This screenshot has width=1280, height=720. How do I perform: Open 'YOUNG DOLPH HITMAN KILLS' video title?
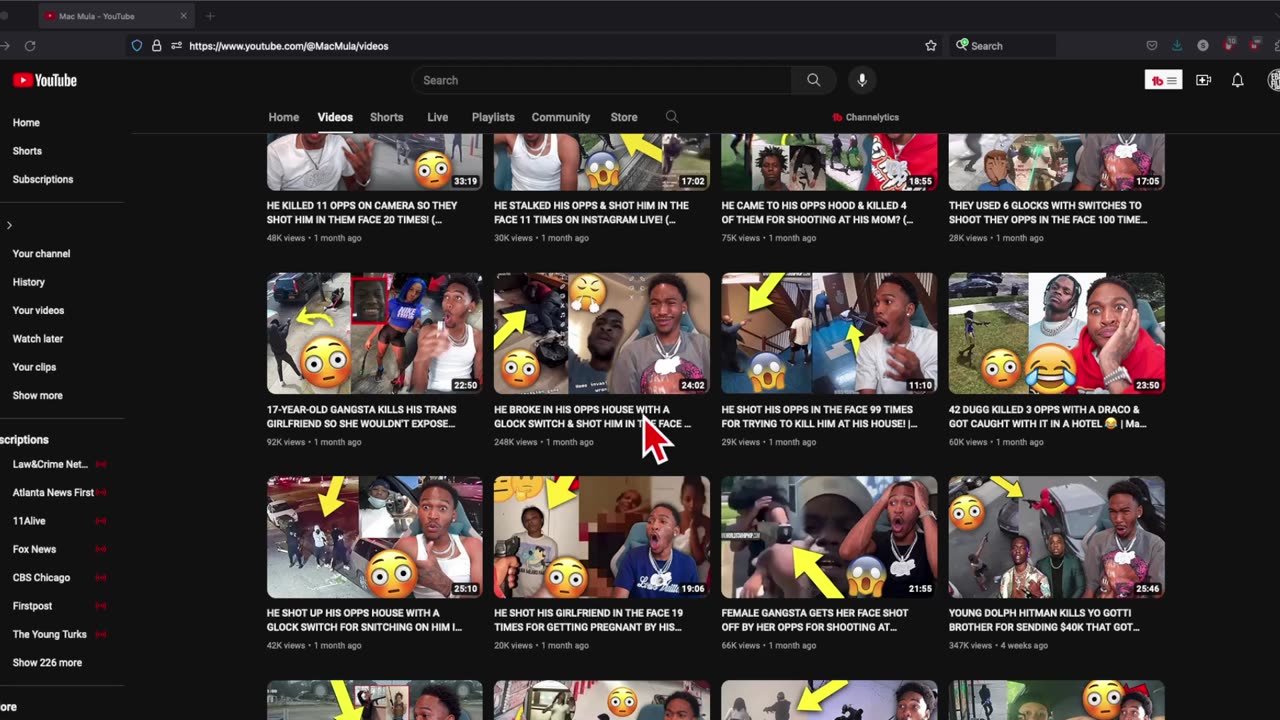click(x=1044, y=620)
